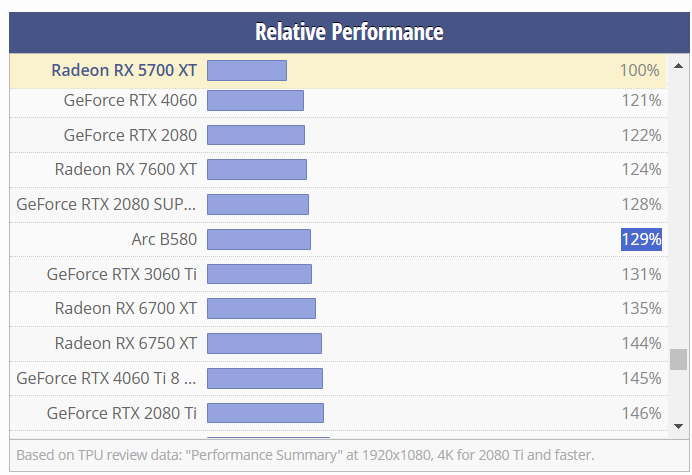Click the Radeon RX 5700 XT performance bar
The image size is (692, 475).
coord(246,70)
